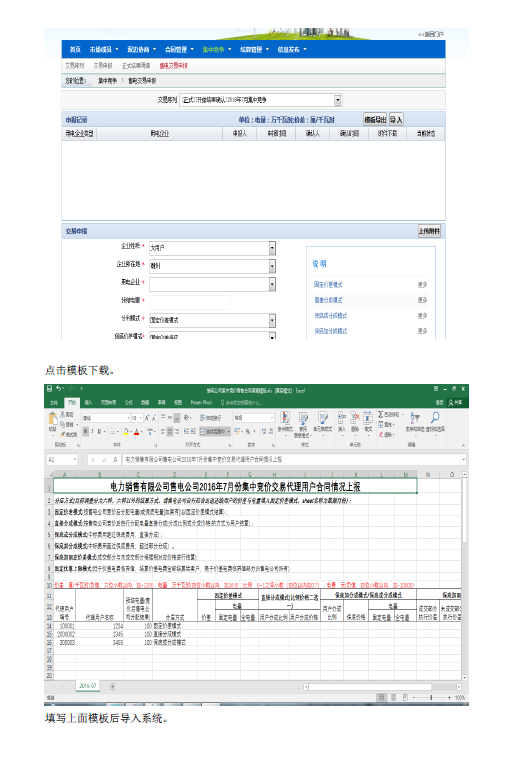Select column header N in Excel
This screenshot has height=758, width=521.
point(428,475)
